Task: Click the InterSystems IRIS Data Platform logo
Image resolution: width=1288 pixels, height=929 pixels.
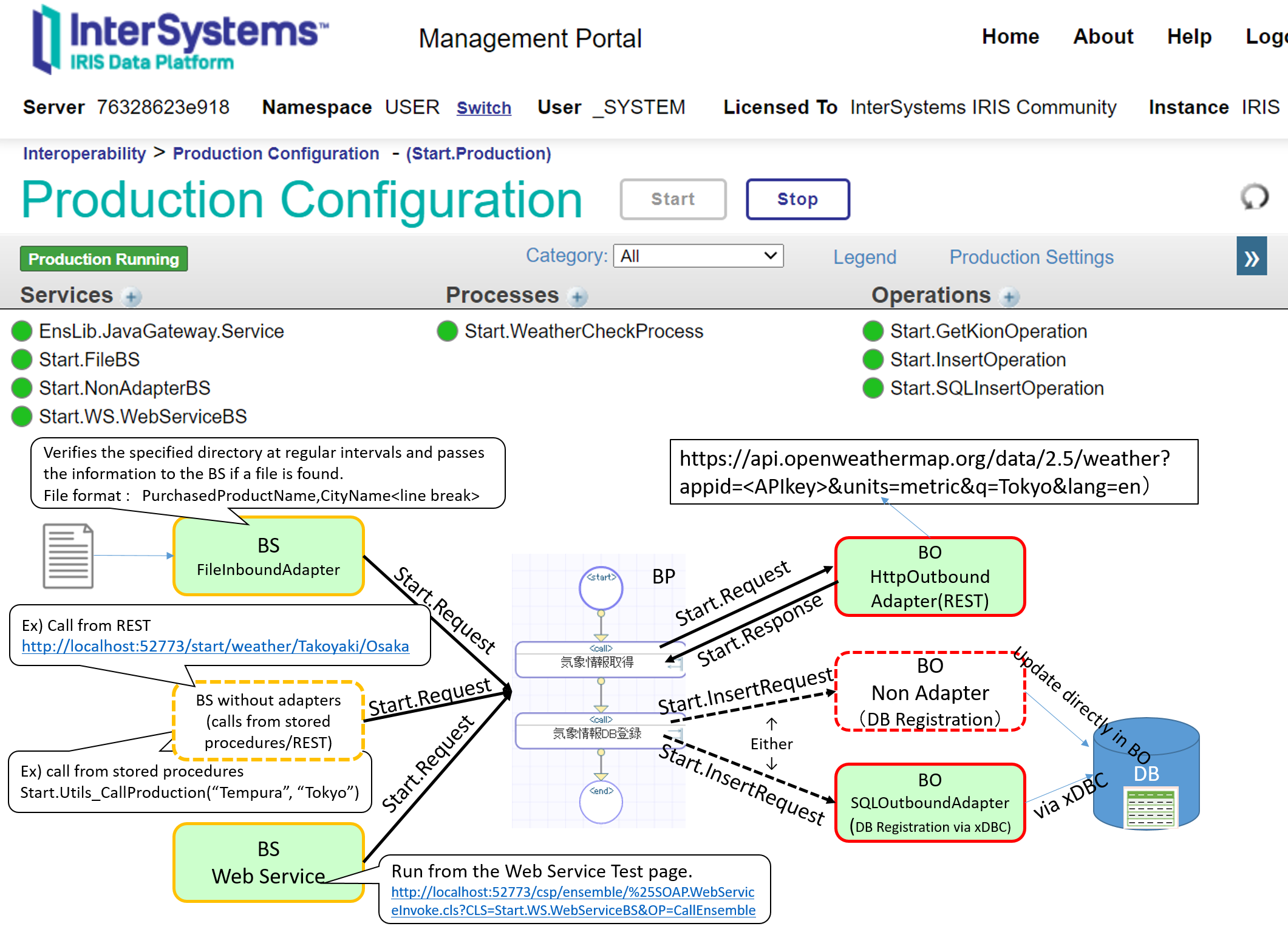Action: (x=179, y=39)
